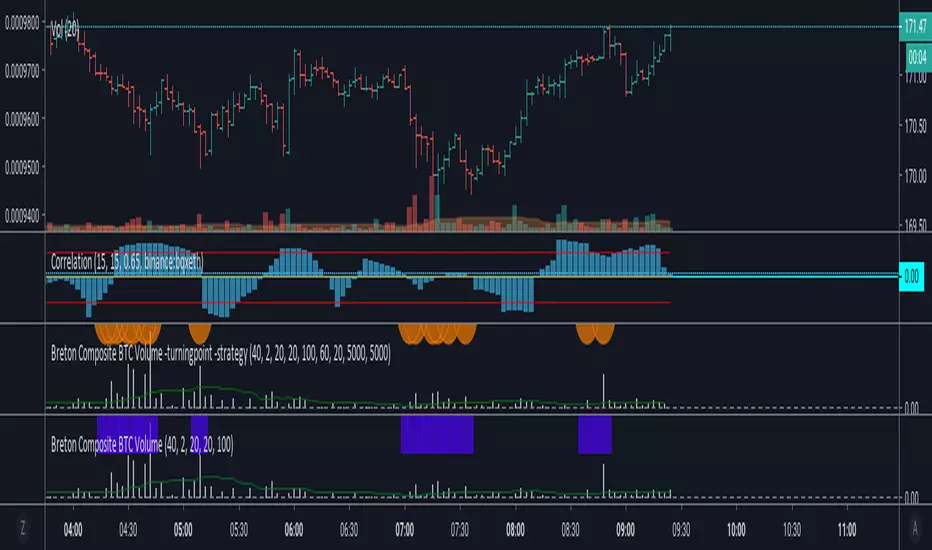Click the Z timezone button
The width and height of the screenshot is (932, 550).
(x=23, y=528)
